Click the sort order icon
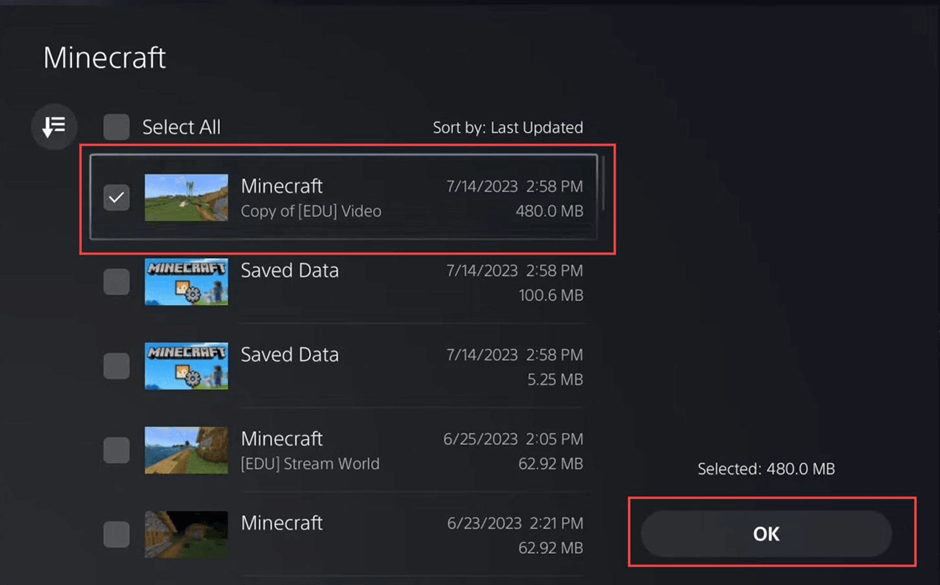The height and width of the screenshot is (585, 940). click(53, 127)
